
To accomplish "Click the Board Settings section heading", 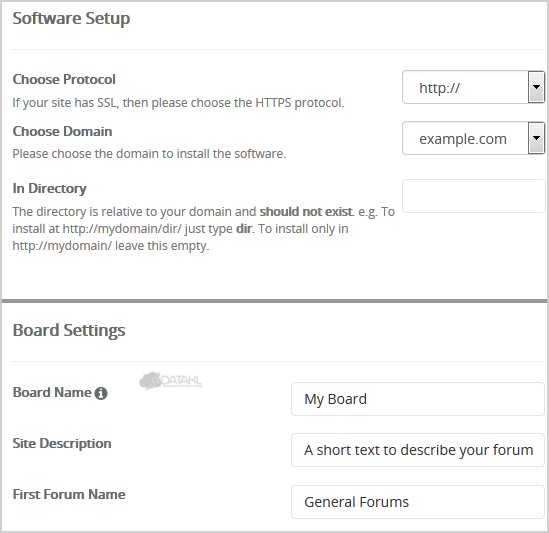I will pyautogui.click(x=69, y=330).
